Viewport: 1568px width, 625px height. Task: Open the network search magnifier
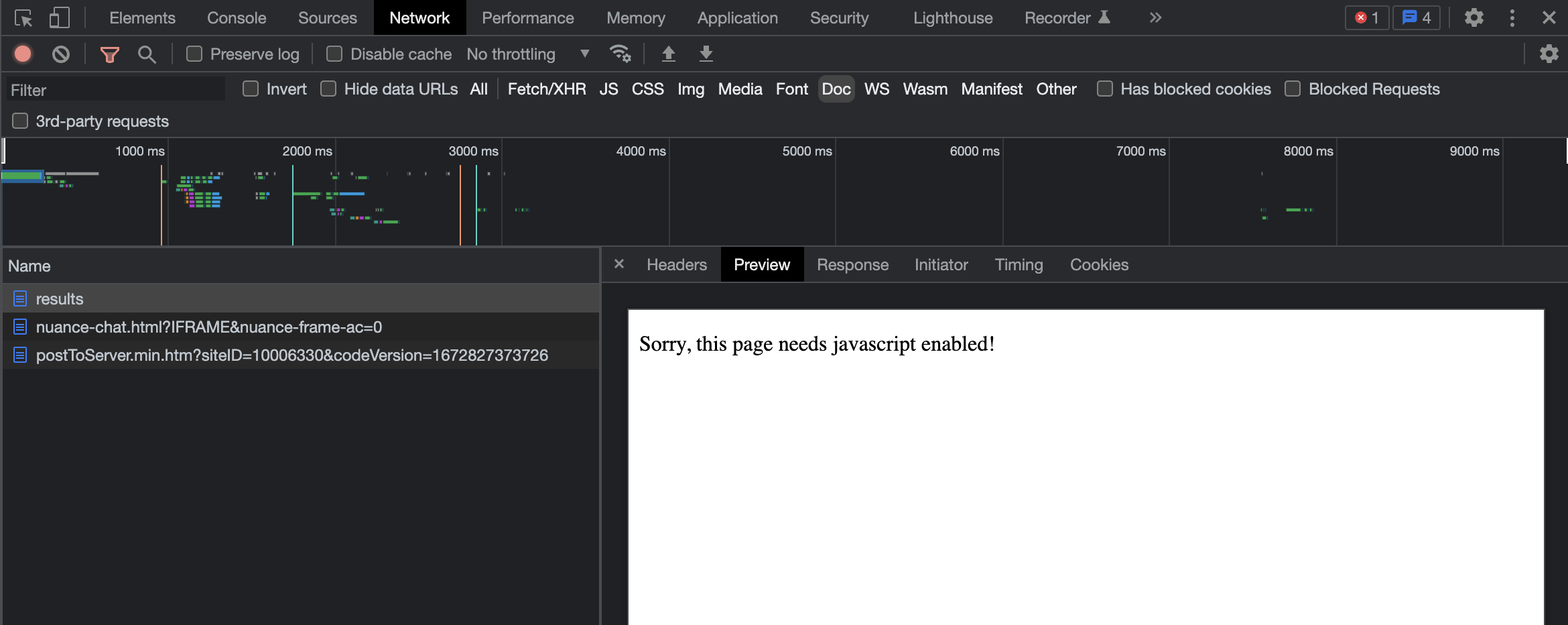147,54
